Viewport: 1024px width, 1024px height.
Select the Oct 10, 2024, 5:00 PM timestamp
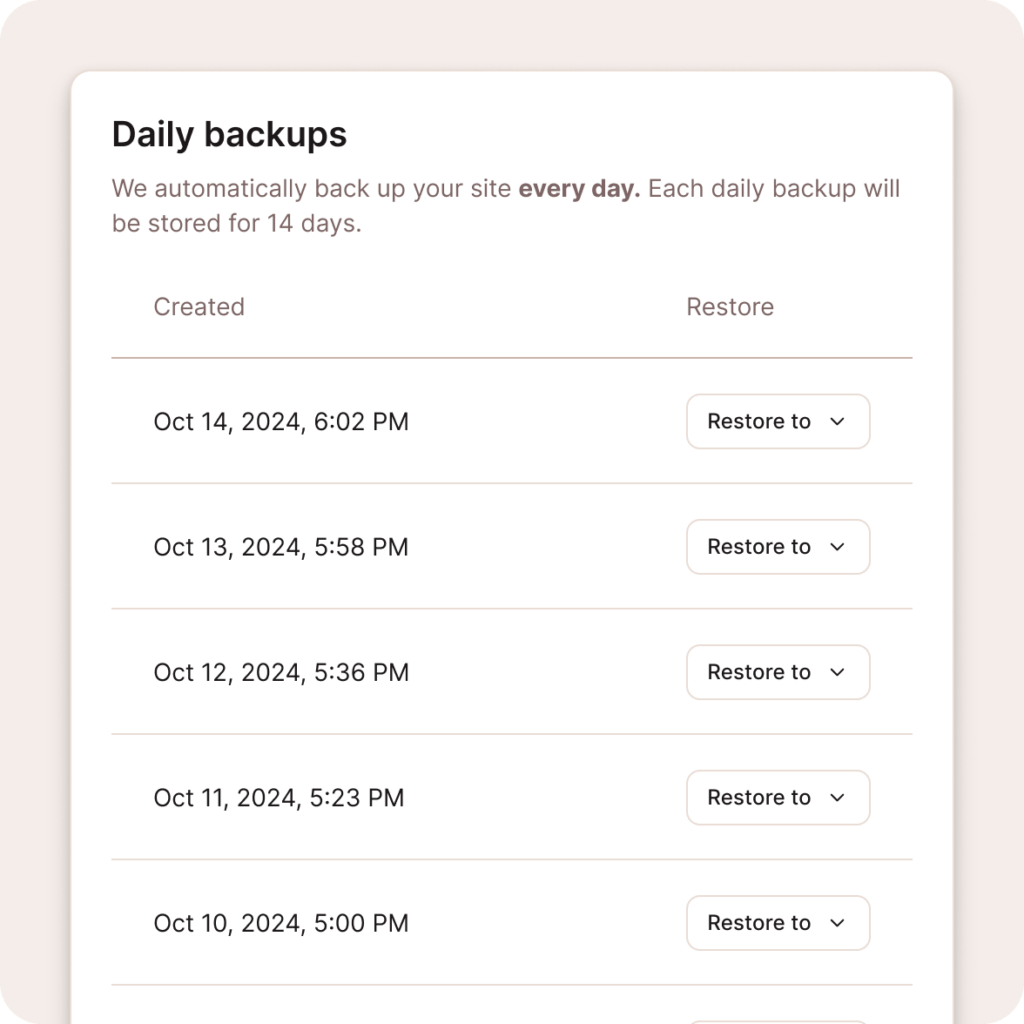tap(281, 923)
